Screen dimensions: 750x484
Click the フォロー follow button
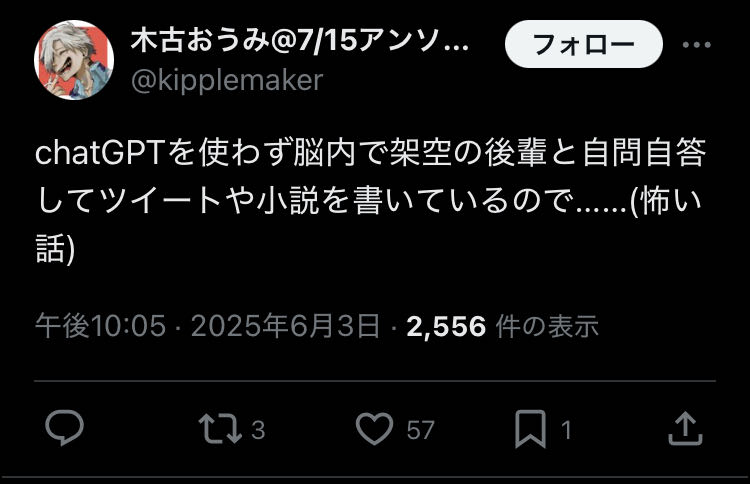pyautogui.click(x=584, y=44)
